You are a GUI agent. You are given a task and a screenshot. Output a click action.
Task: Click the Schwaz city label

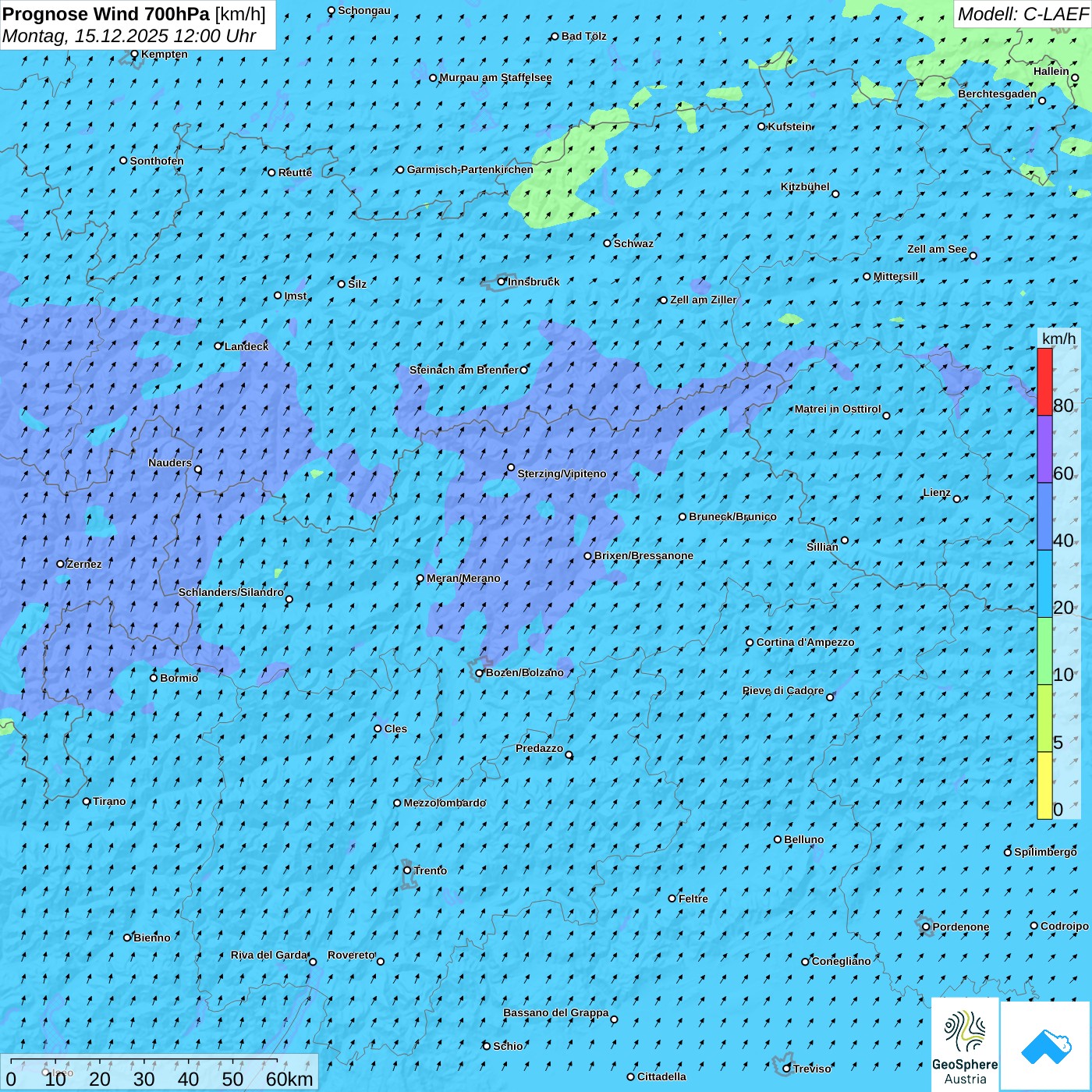(x=633, y=243)
